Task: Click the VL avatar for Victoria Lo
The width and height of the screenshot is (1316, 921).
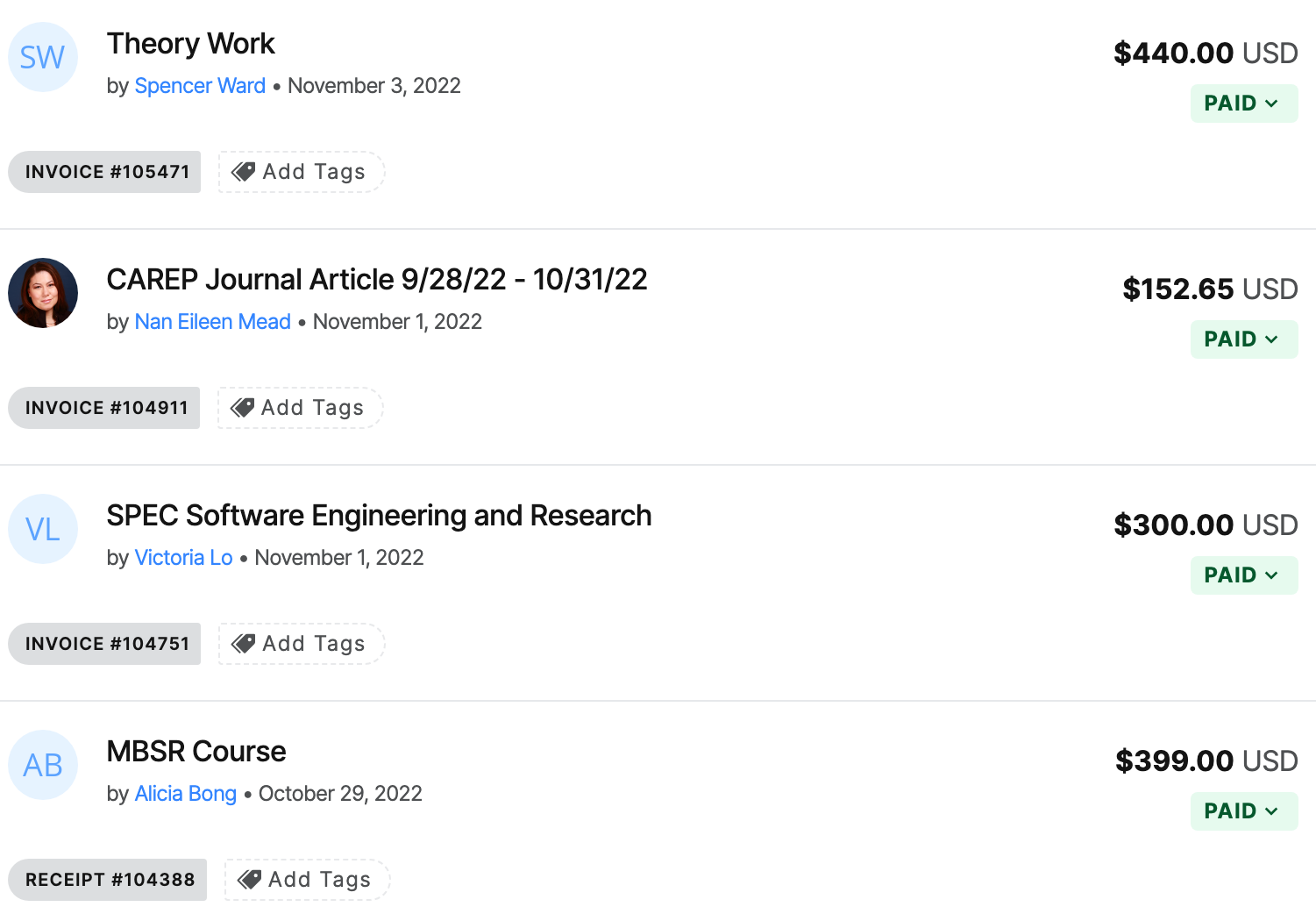Action: pos(43,529)
